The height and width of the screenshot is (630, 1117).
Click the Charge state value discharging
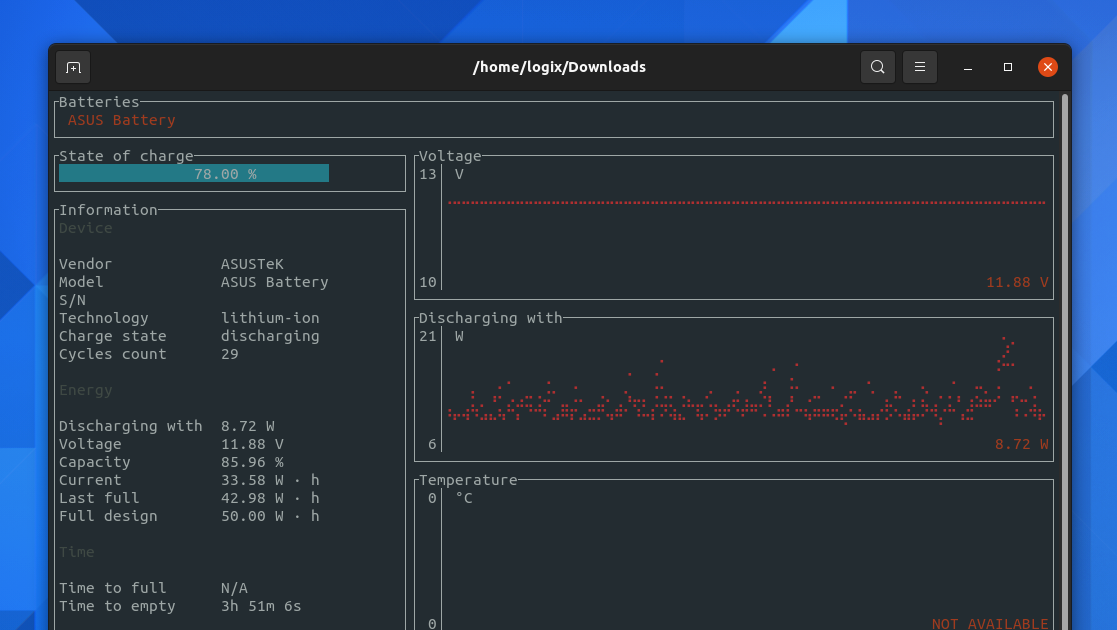coord(270,336)
